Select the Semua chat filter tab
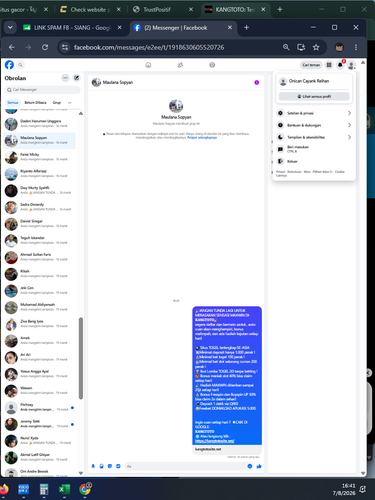This screenshot has height=500, width=375. click(13, 102)
